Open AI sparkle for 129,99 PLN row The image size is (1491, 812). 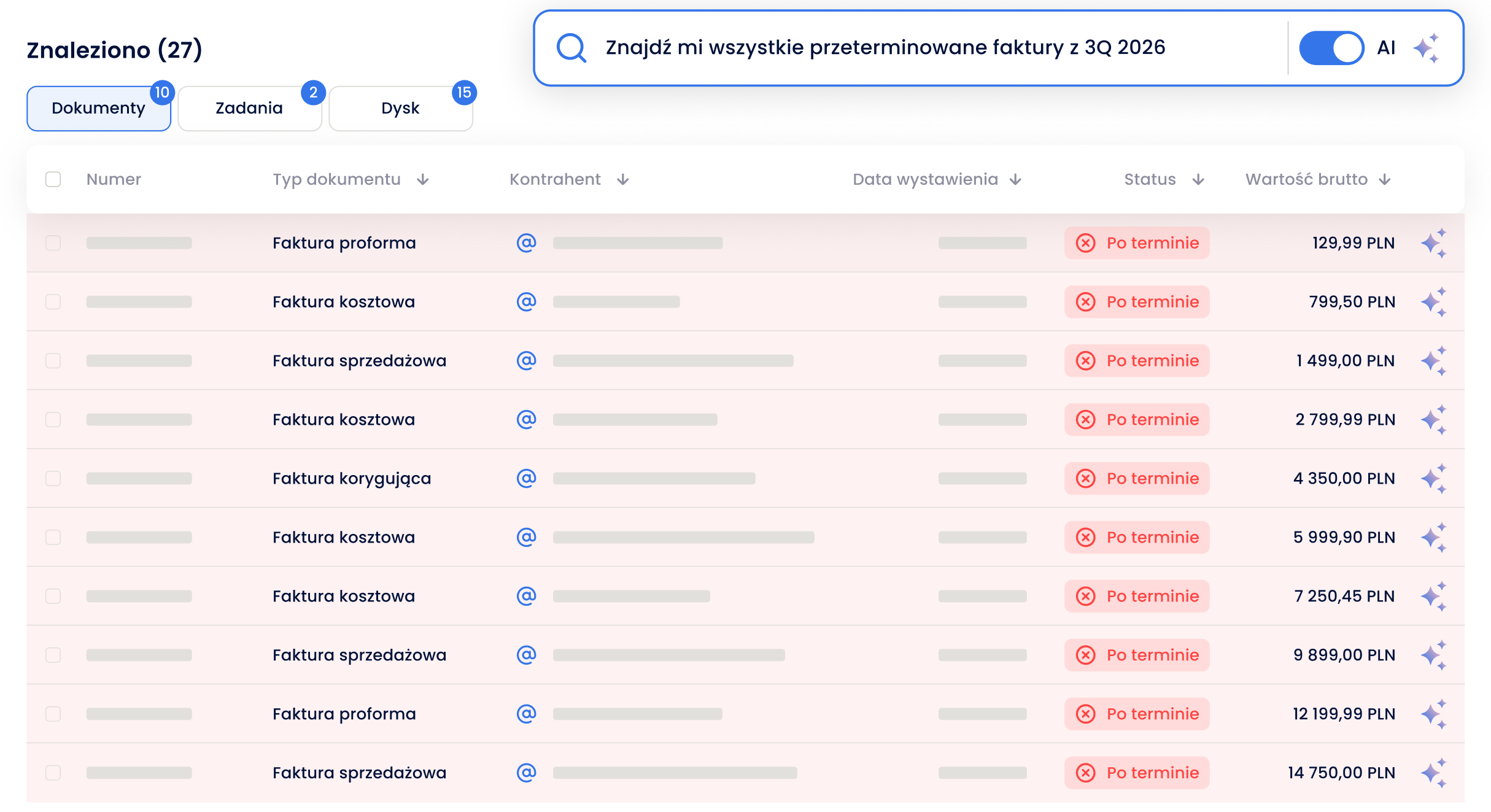pos(1434,243)
